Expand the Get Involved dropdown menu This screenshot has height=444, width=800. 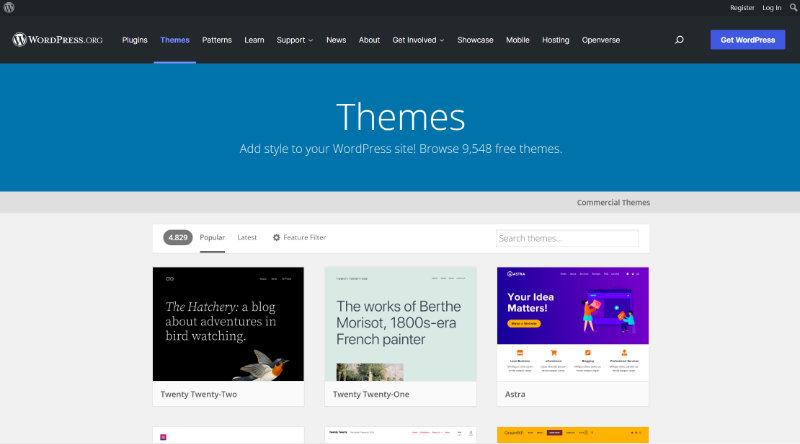click(x=418, y=40)
